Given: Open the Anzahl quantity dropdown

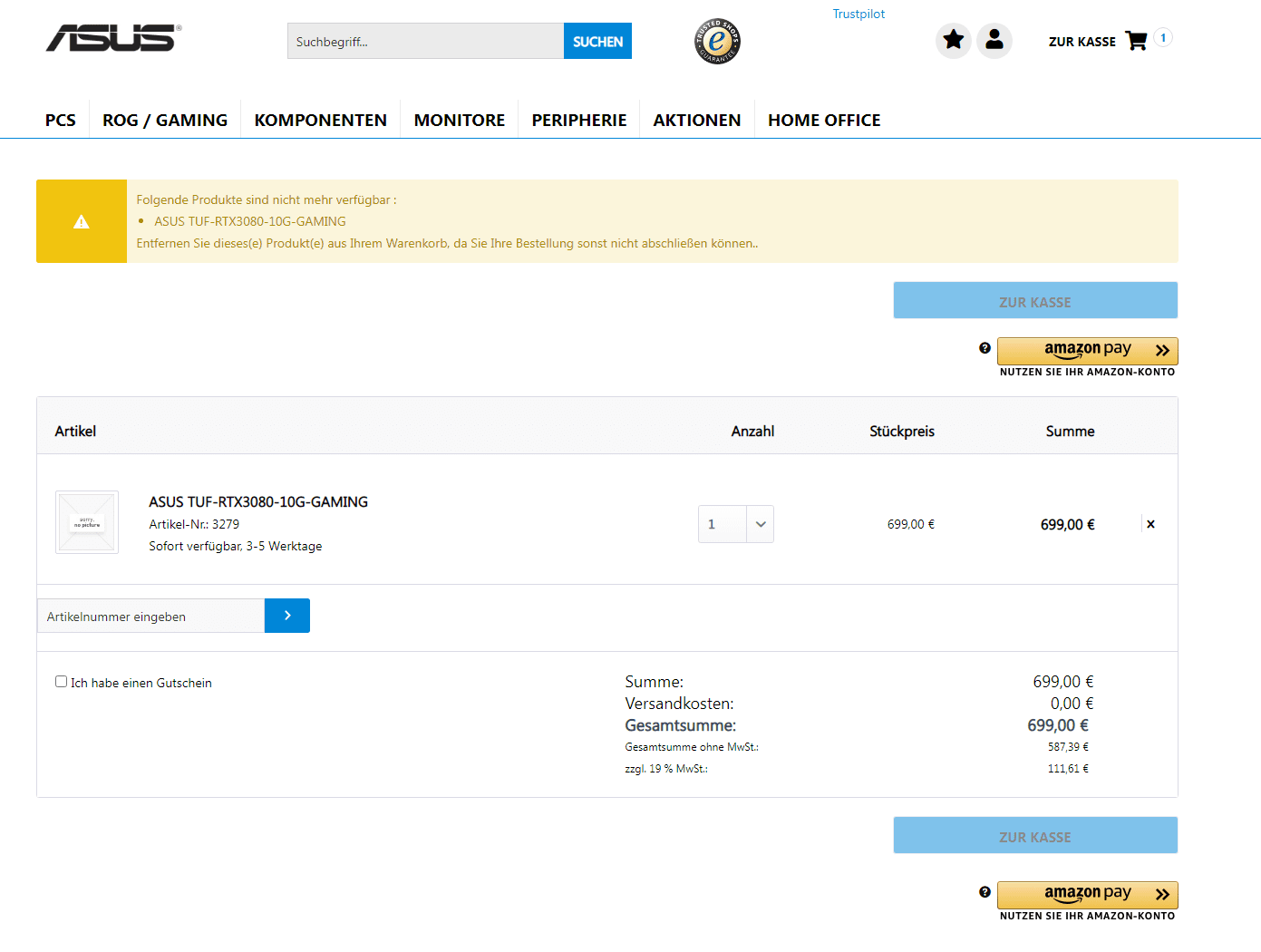Looking at the screenshot, I should [760, 524].
